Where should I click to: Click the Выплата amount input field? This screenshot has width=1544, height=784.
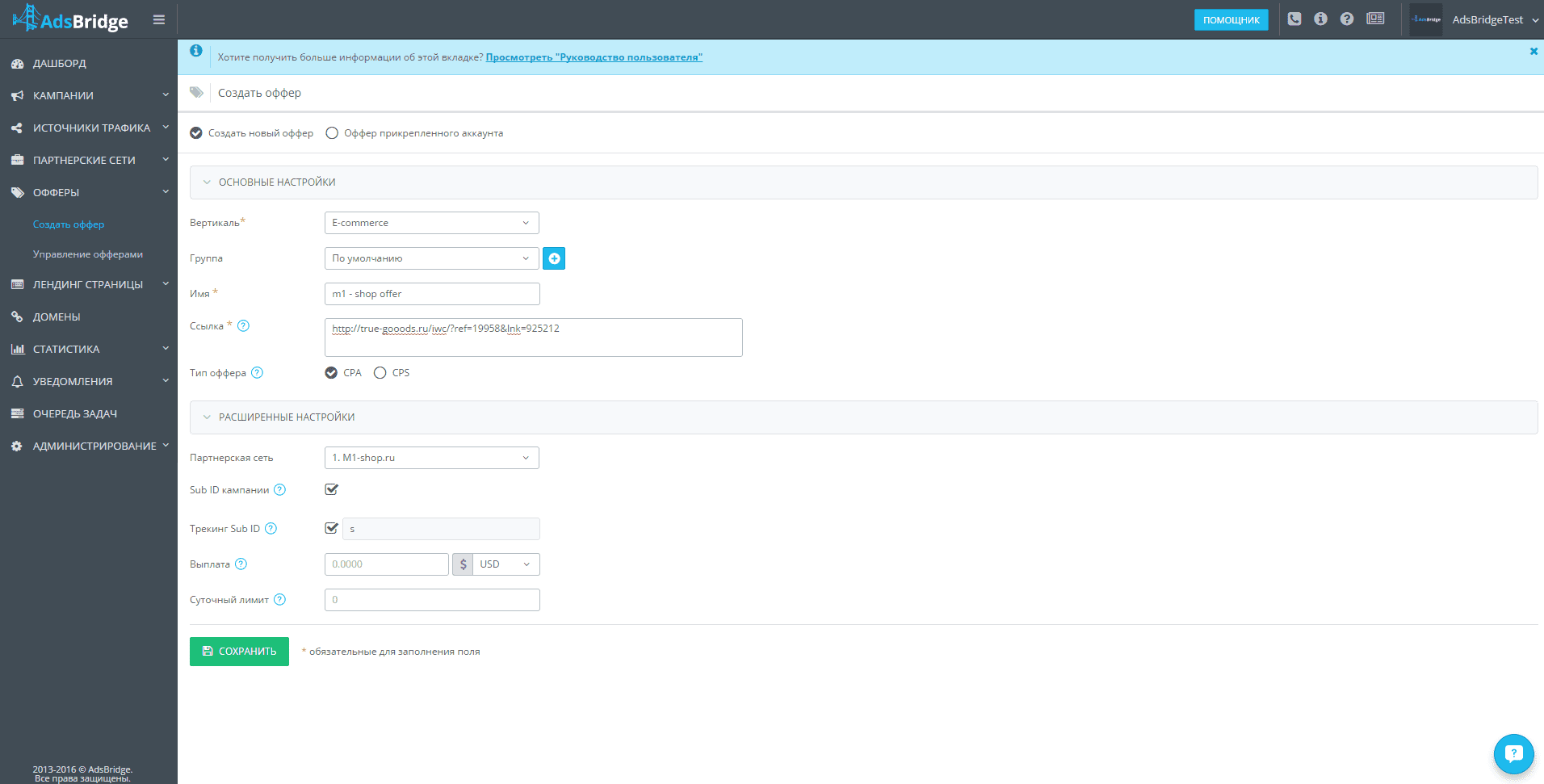pos(386,564)
